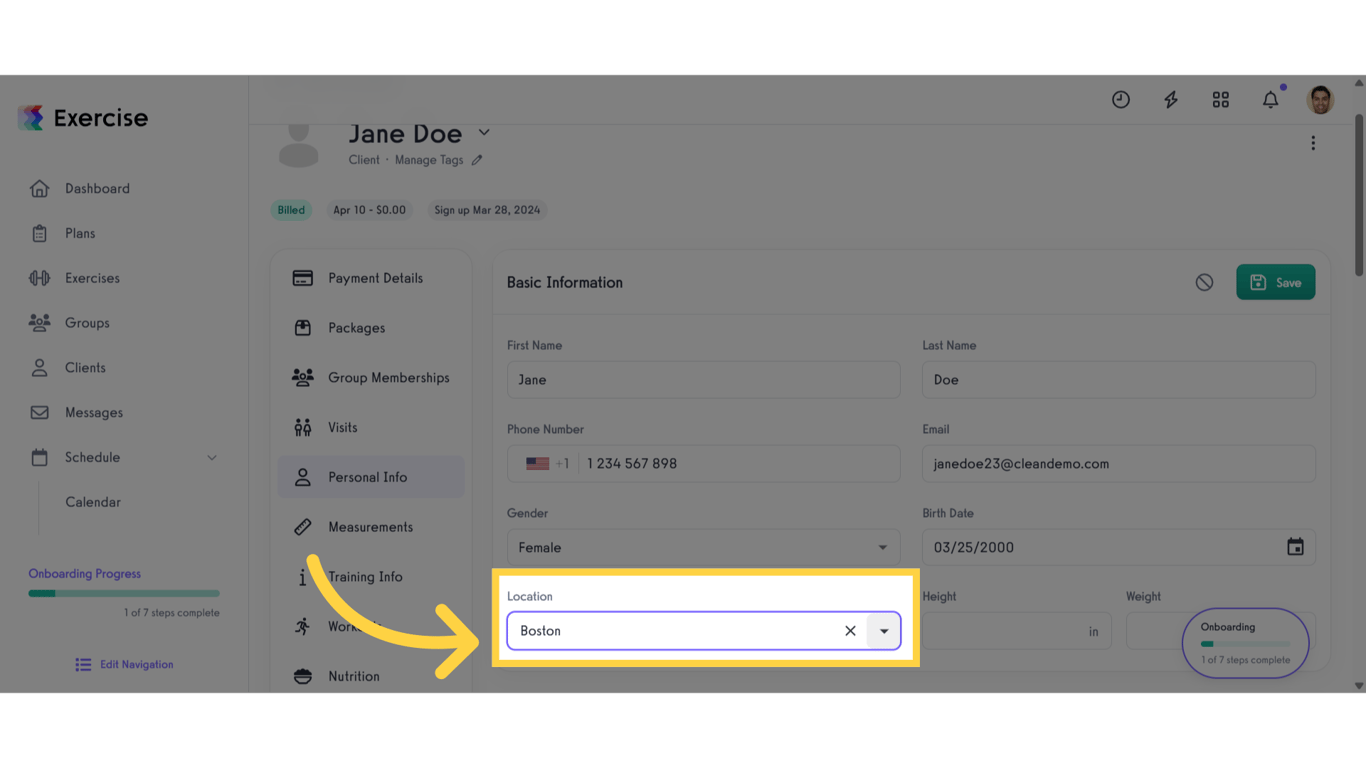The image size is (1366, 768).
Task: Click the sidebar onboarding progress bar
Action: coord(124,594)
